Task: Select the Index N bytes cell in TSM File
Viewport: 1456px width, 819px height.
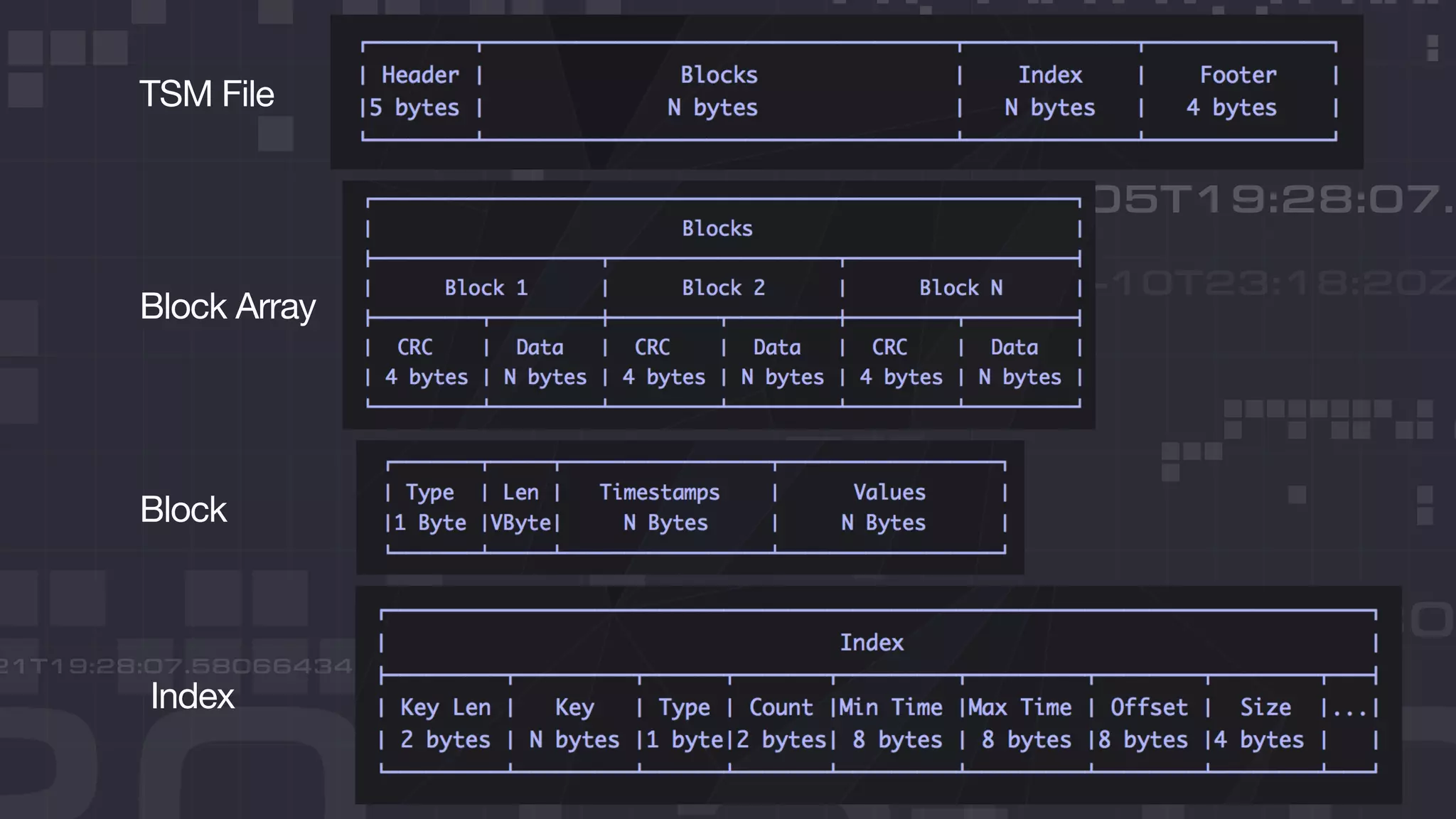Action: [x=1049, y=91]
